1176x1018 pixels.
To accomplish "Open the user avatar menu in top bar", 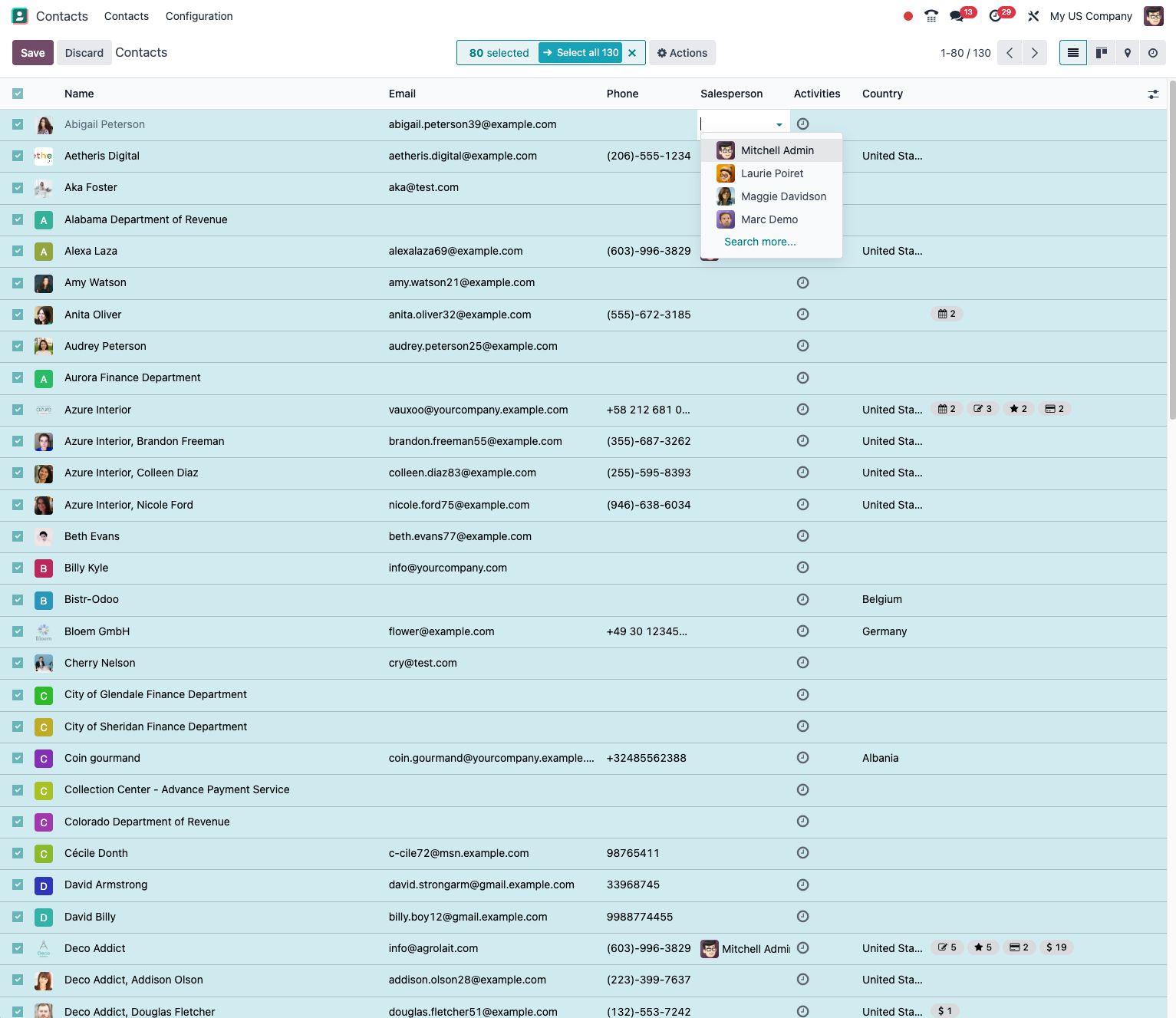I will [x=1154, y=16].
